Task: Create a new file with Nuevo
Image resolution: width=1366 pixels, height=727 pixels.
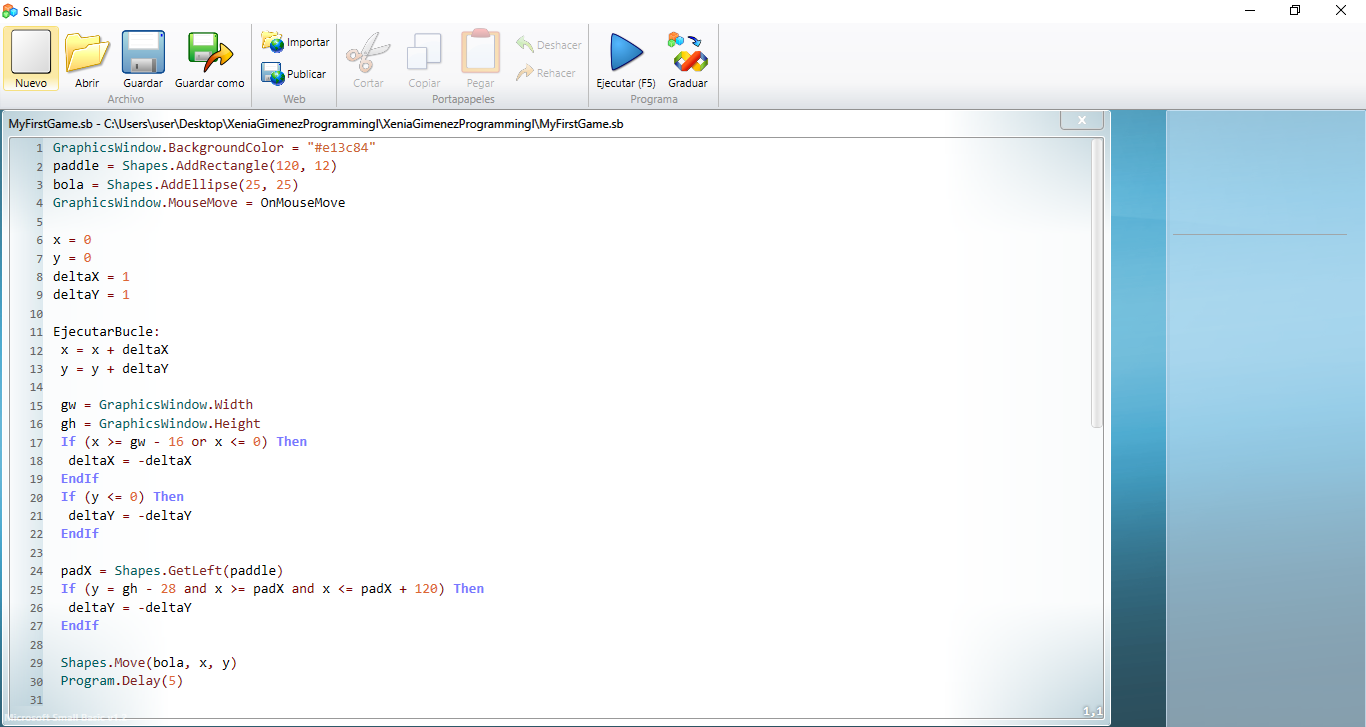Action: click(x=30, y=58)
